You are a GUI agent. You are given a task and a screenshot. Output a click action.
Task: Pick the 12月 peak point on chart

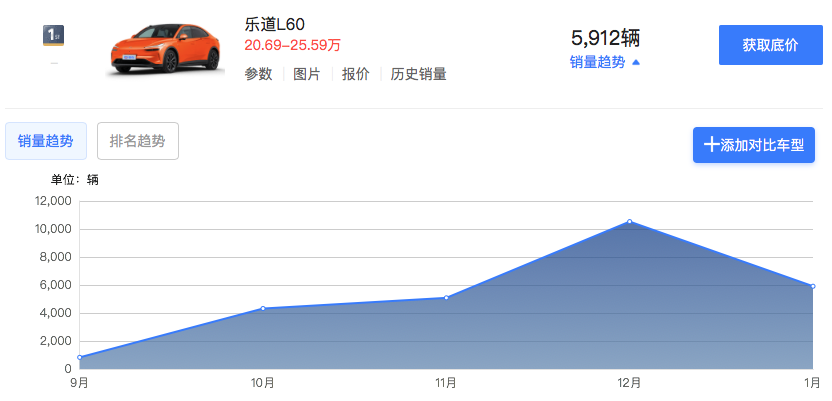(x=629, y=222)
